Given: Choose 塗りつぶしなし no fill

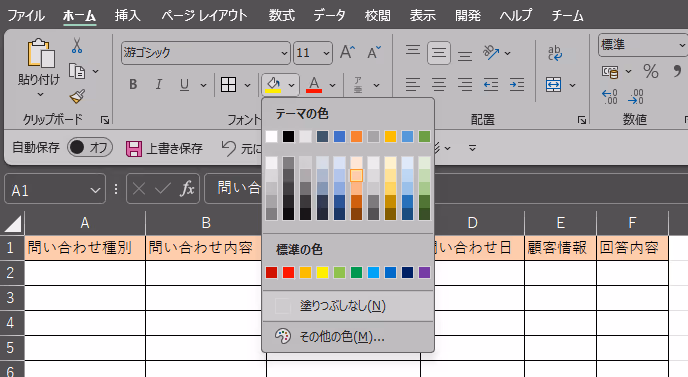Looking at the screenshot, I should pyautogui.click(x=348, y=305).
